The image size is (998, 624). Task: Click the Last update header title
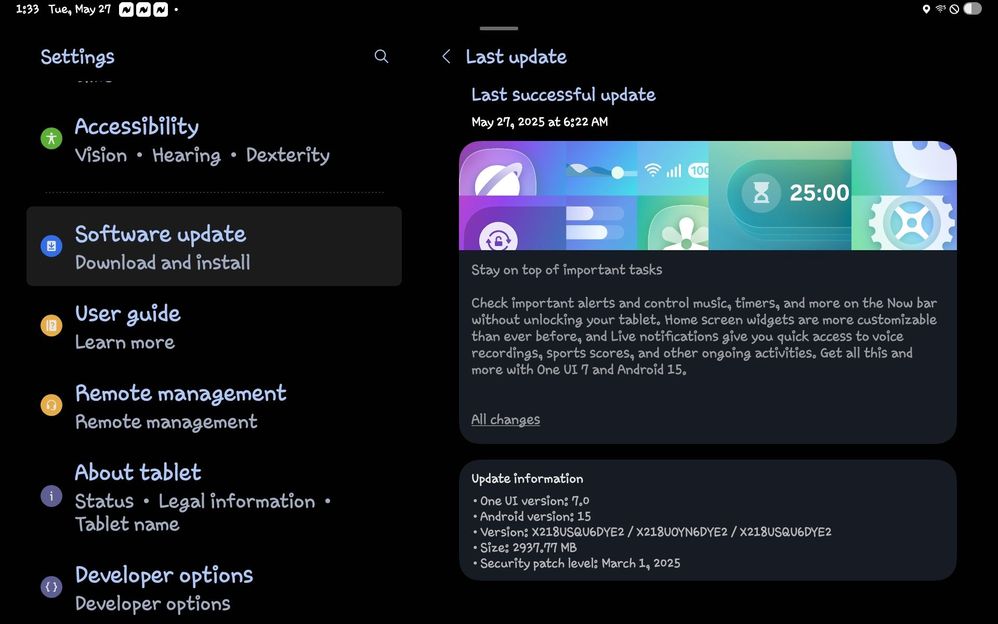516,57
